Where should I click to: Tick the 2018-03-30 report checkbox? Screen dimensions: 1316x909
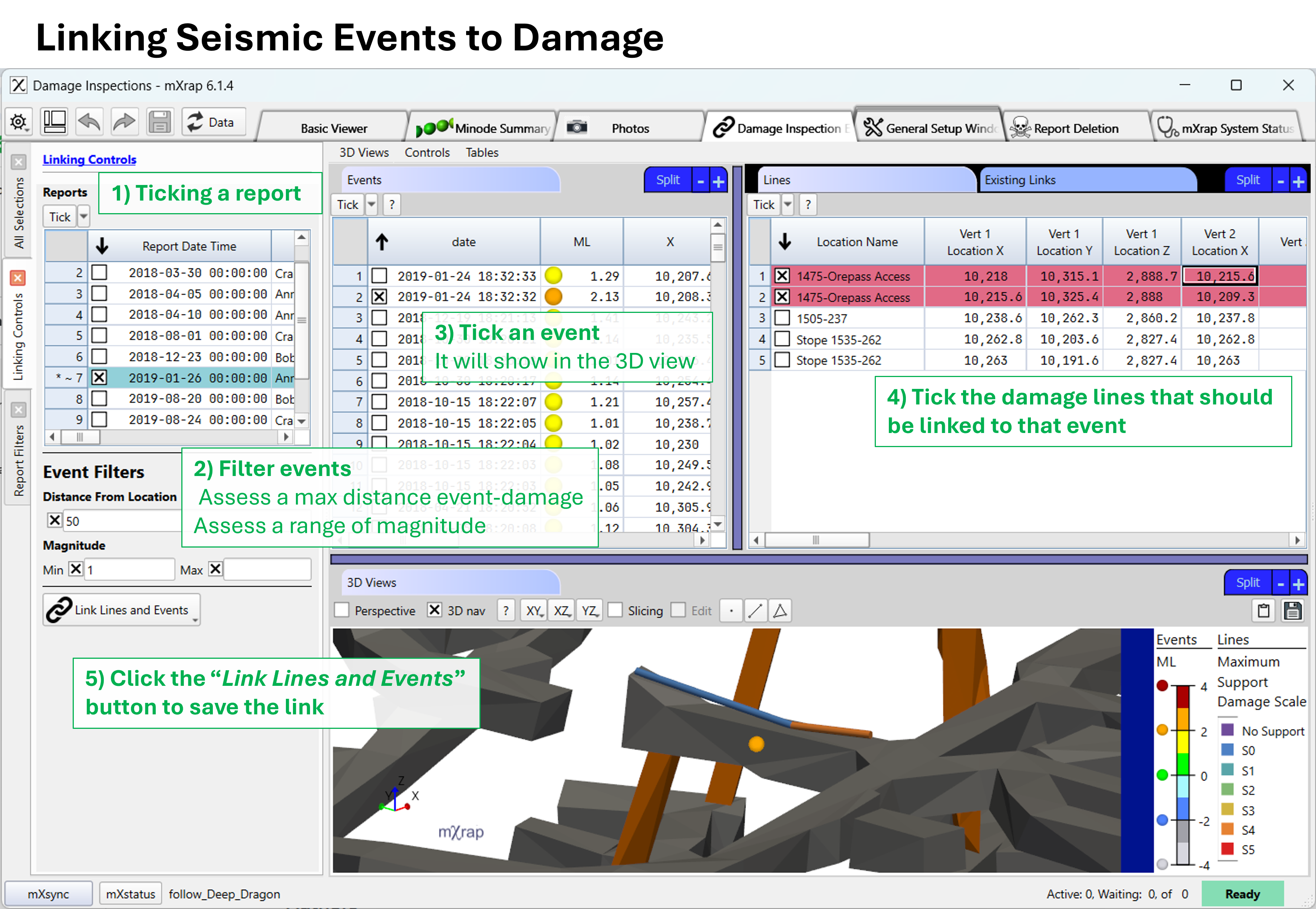(99, 272)
